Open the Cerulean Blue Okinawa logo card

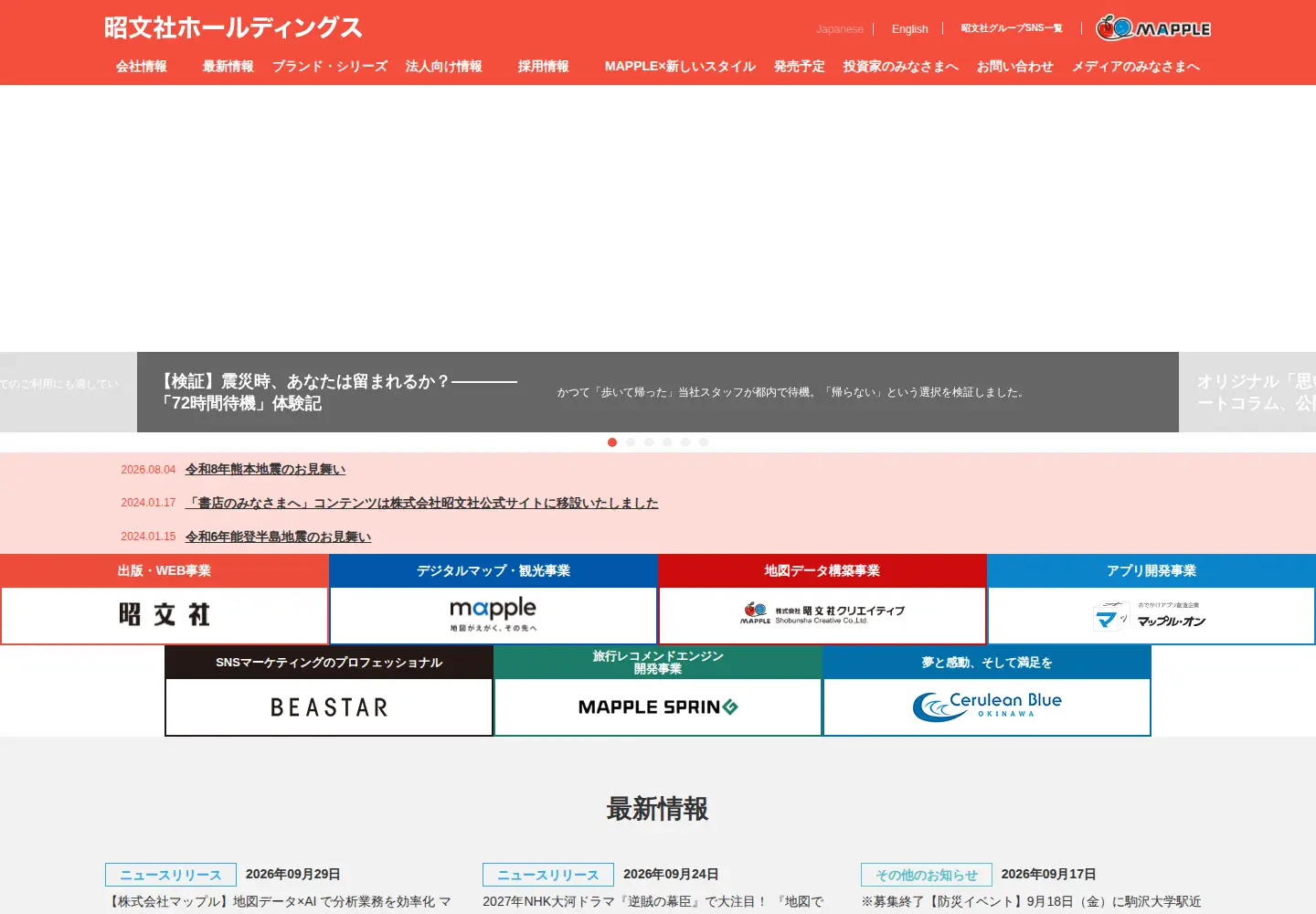[987, 707]
